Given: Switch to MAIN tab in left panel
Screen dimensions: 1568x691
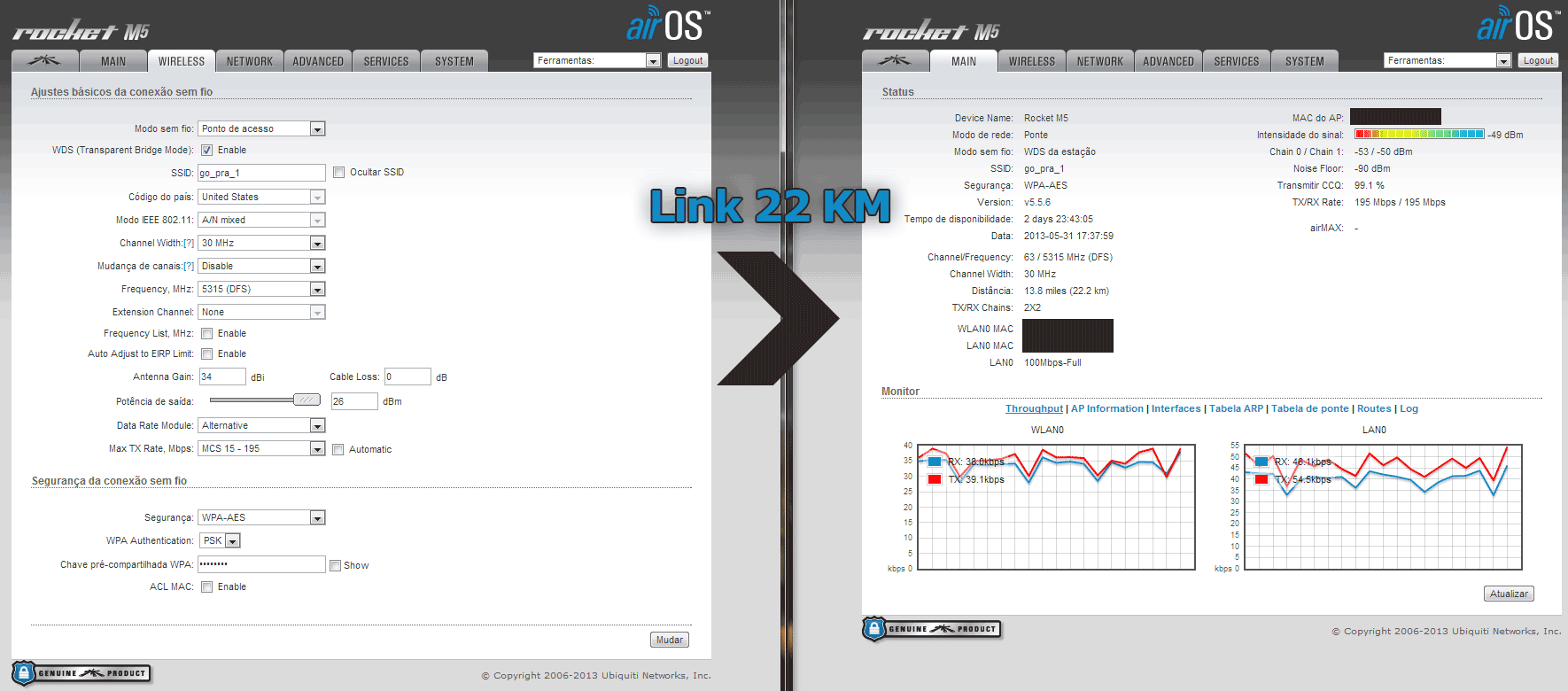Looking at the screenshot, I should coord(113,61).
